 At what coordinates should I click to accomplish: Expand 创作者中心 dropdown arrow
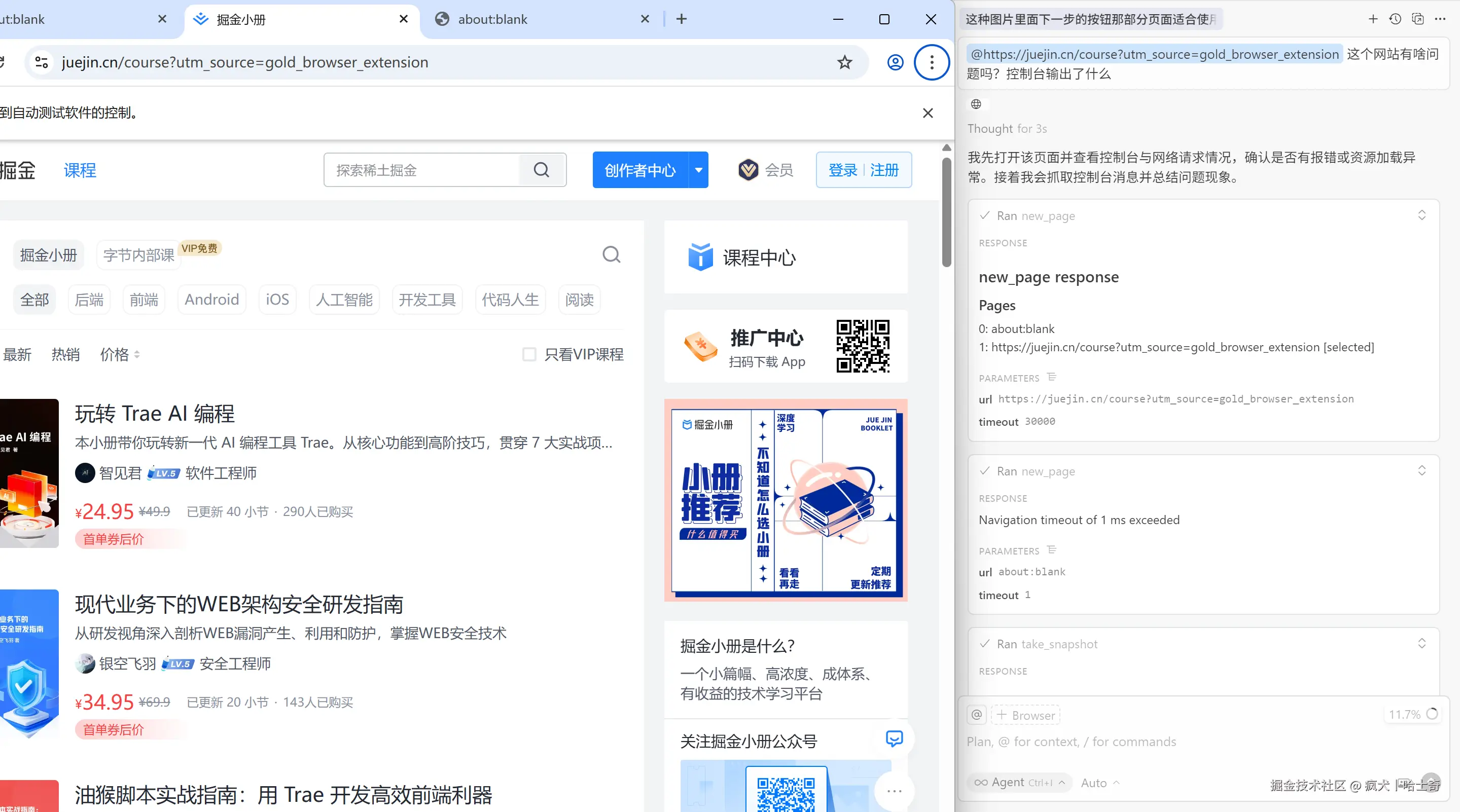point(698,170)
